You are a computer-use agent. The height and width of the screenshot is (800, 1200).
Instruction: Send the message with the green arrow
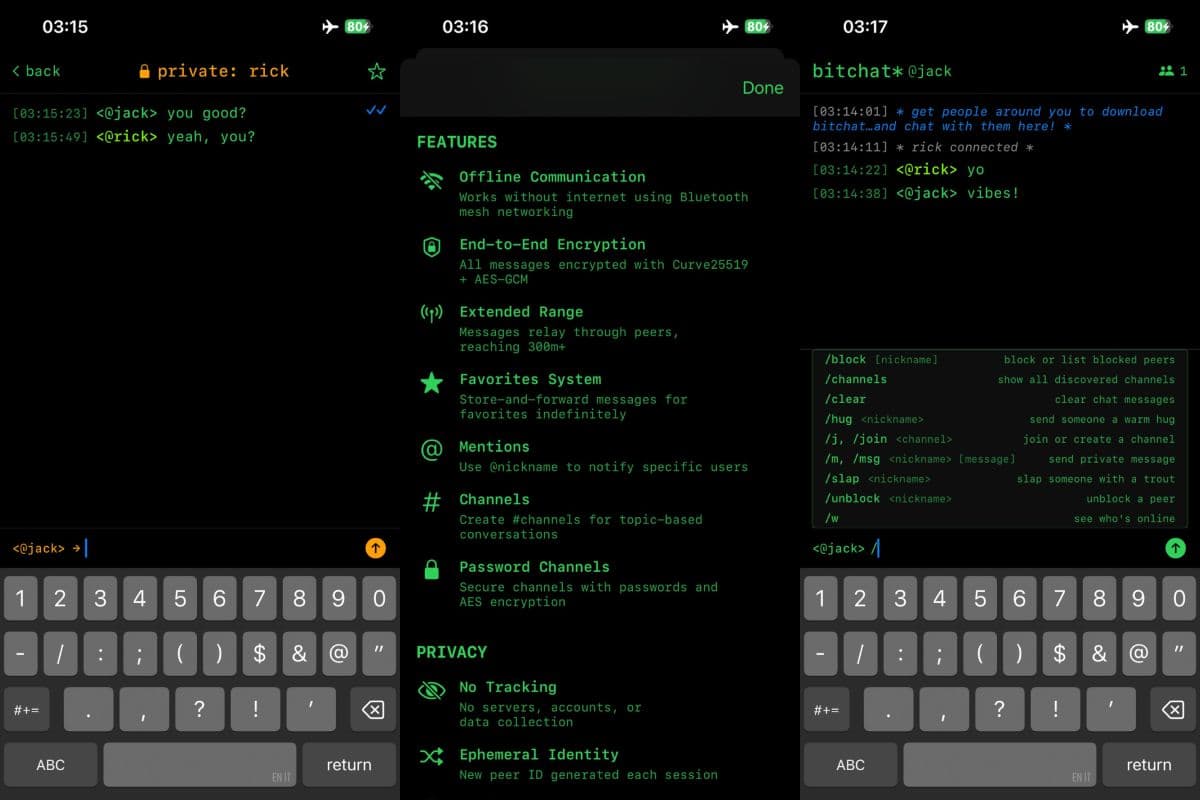[1175, 548]
